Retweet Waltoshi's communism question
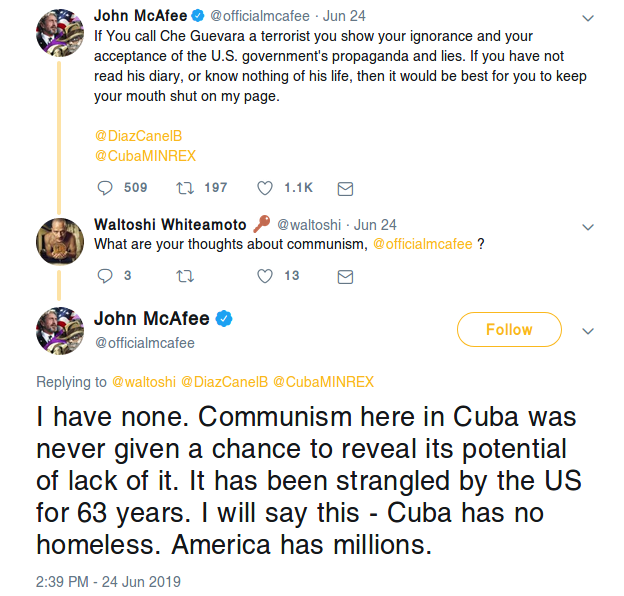The image size is (624, 596). pos(184,276)
